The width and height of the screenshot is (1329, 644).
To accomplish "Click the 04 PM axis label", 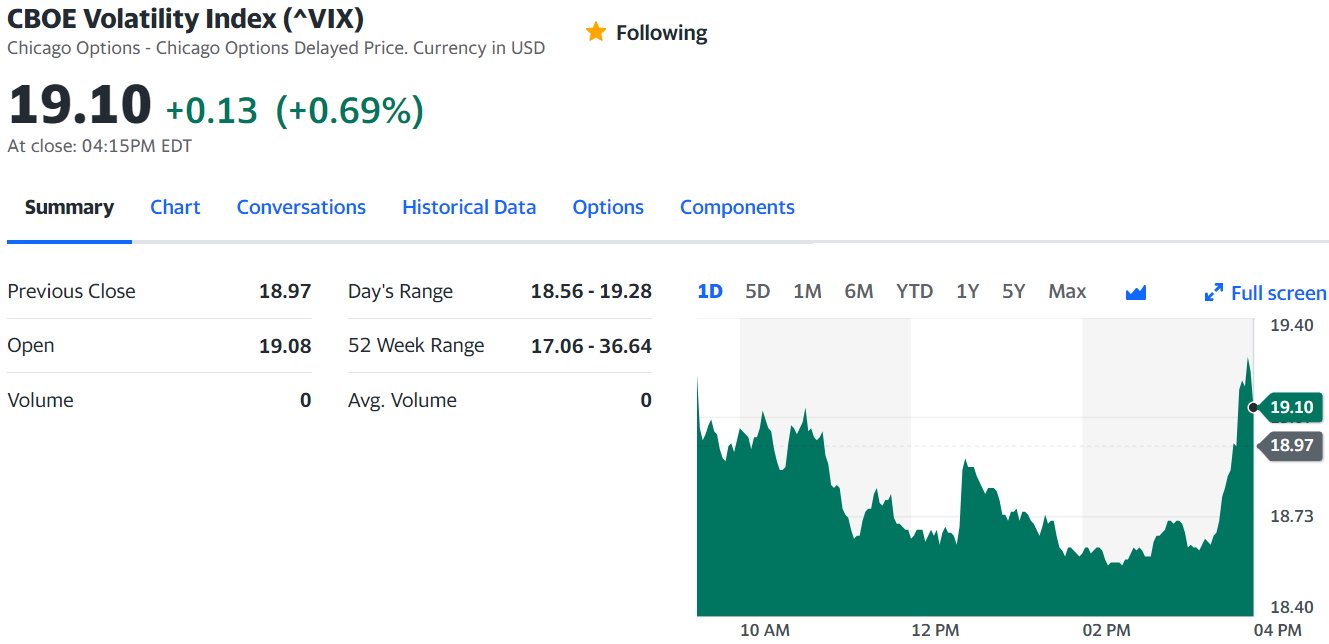I will pos(1277,630).
